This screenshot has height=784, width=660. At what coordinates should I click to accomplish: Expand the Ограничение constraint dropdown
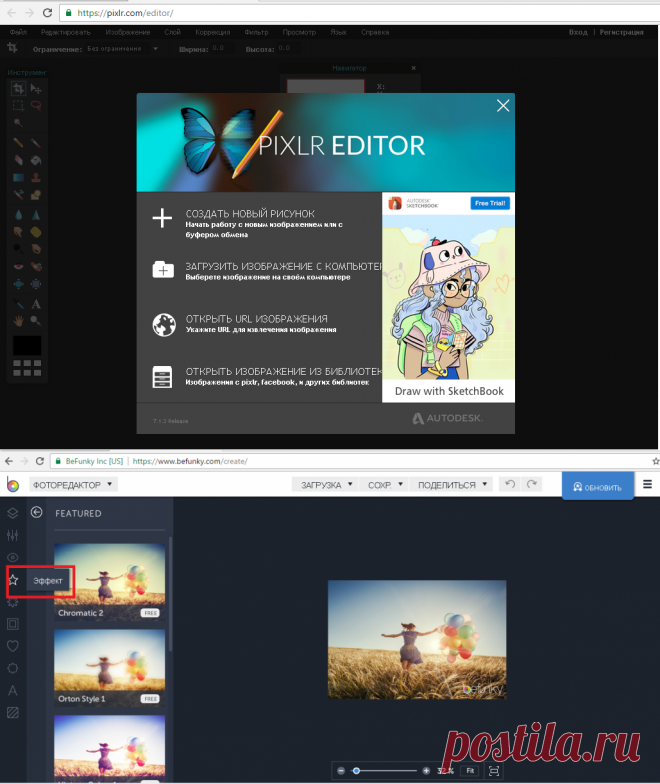[x=156, y=48]
